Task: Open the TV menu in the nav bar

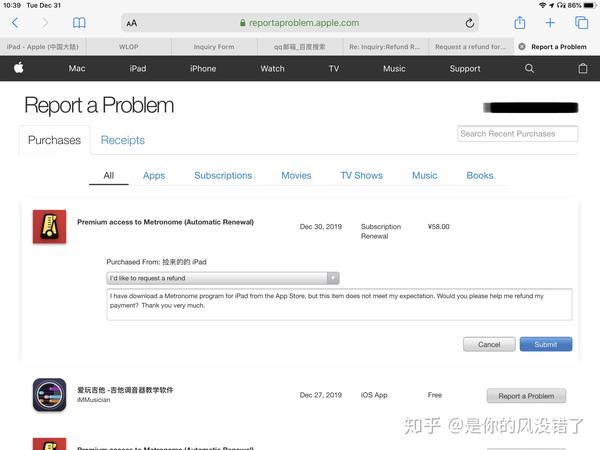Action: 334,68
